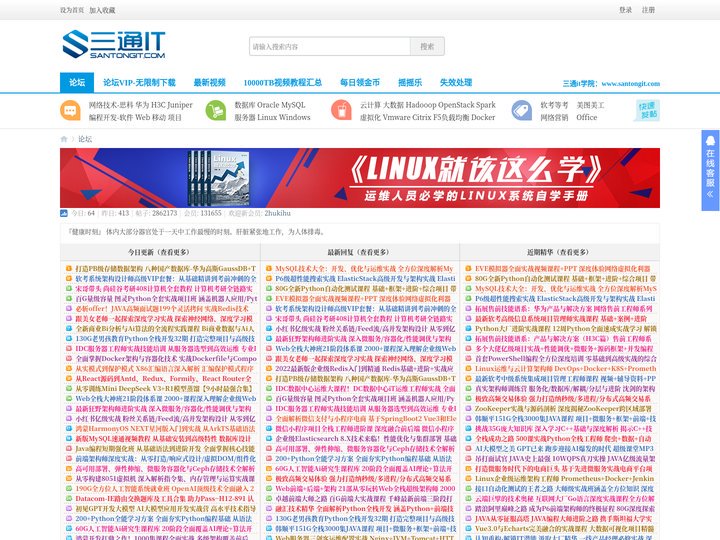
Task: Open the LINUX就该这么学 banner
Action: tap(360, 178)
